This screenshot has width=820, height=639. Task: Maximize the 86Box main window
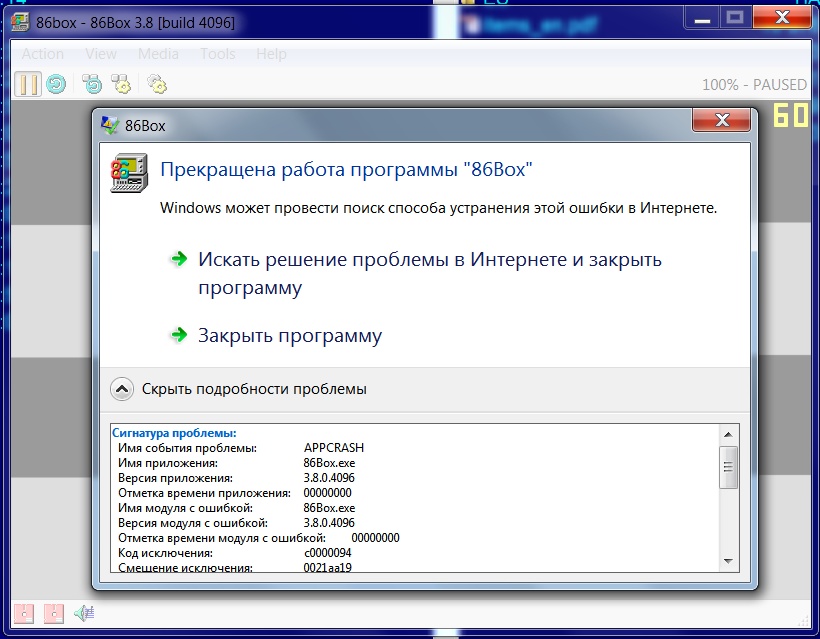click(735, 19)
